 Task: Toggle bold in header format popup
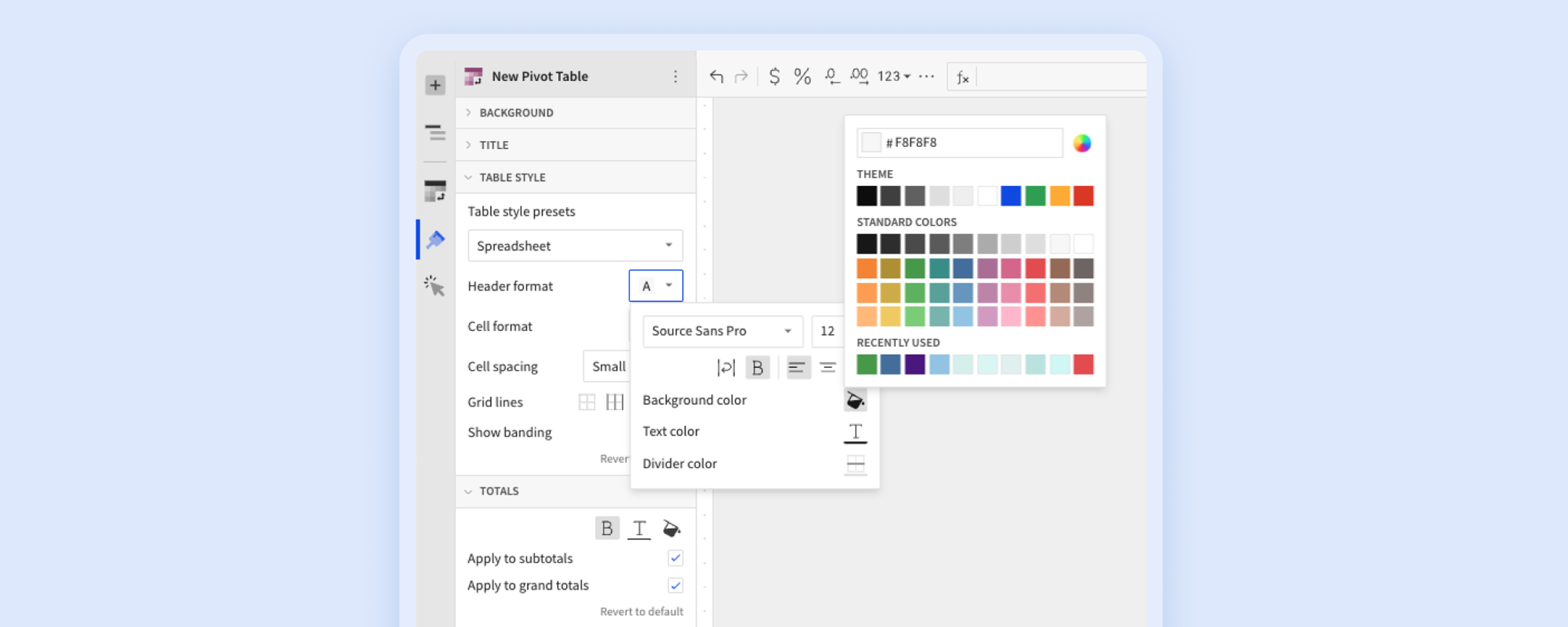(x=757, y=367)
